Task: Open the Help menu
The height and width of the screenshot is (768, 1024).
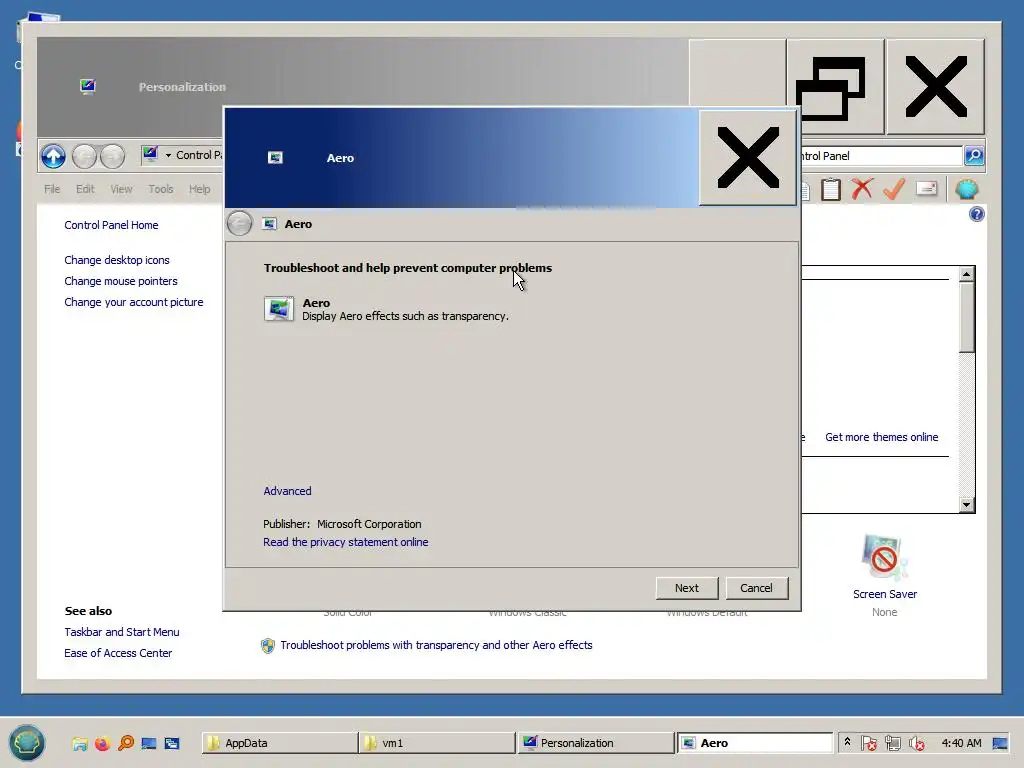Action: [200, 189]
